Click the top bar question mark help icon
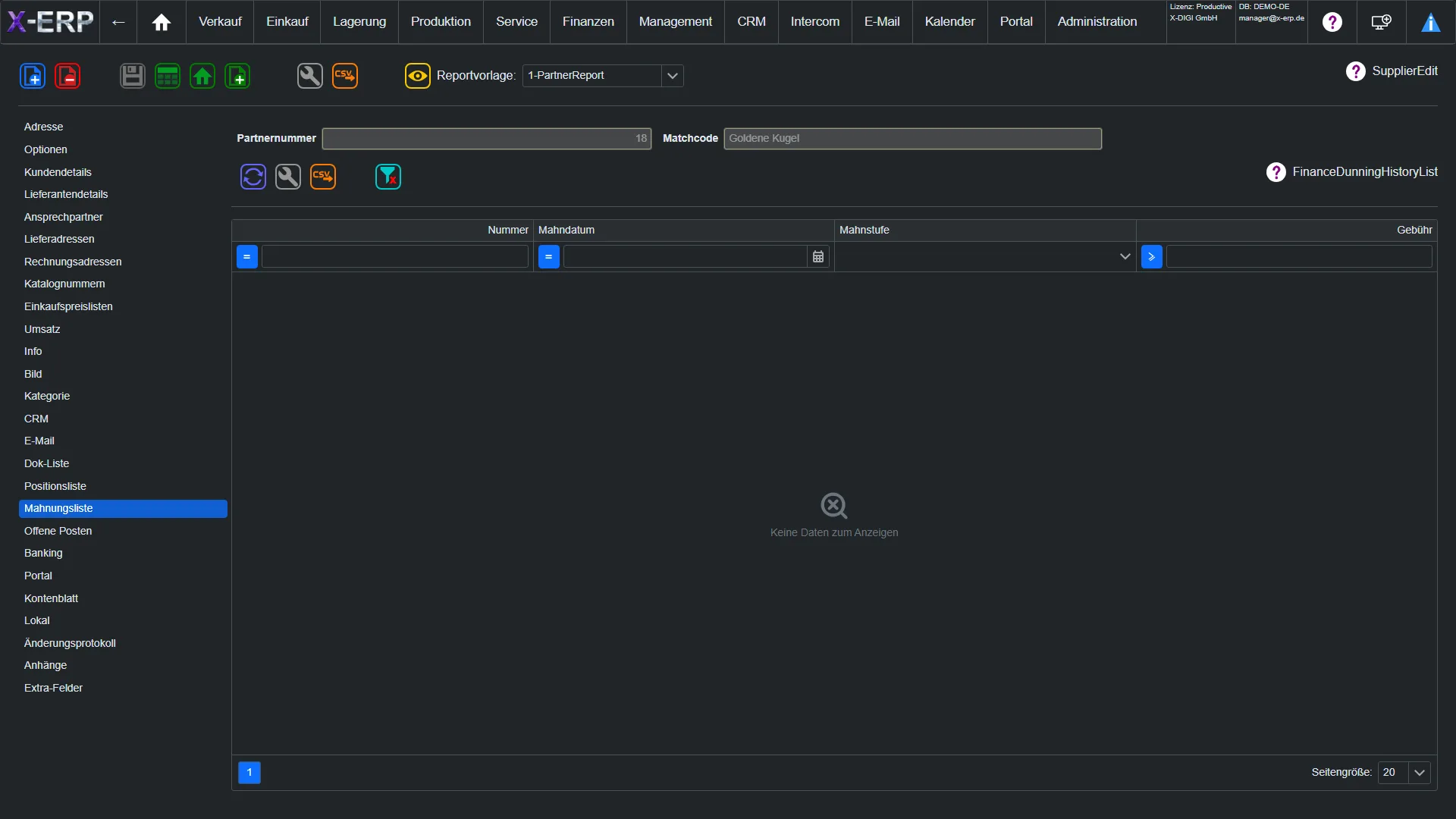Screen dimensions: 1456x819 tap(1332, 22)
